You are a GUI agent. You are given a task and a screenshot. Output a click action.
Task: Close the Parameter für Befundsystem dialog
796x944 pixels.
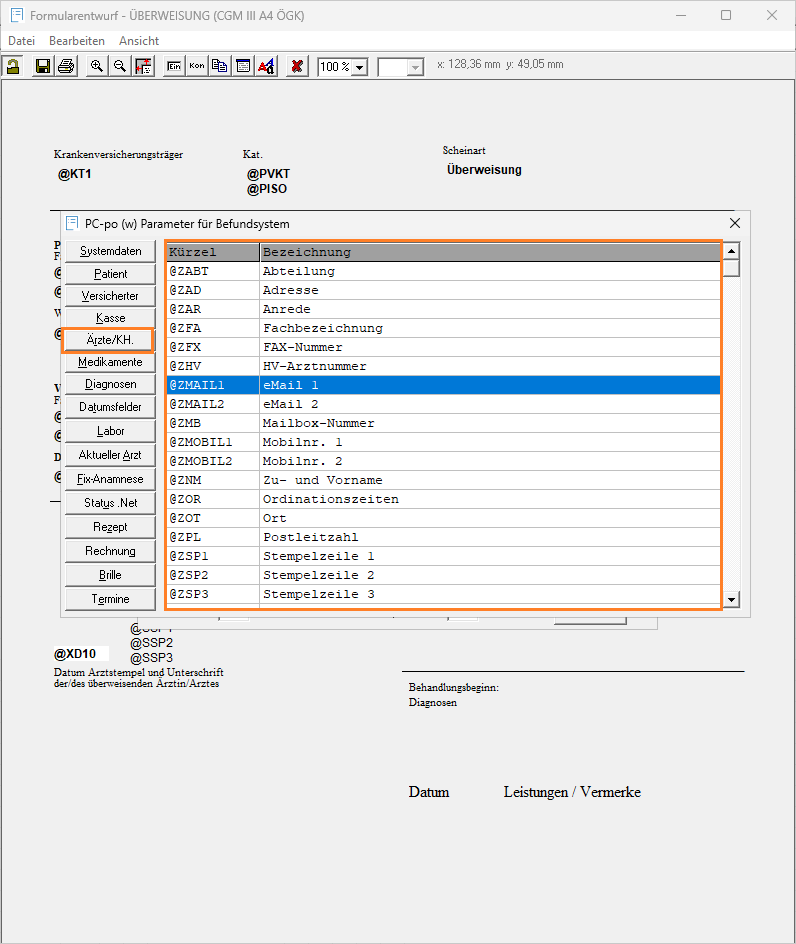pyautogui.click(x=735, y=223)
